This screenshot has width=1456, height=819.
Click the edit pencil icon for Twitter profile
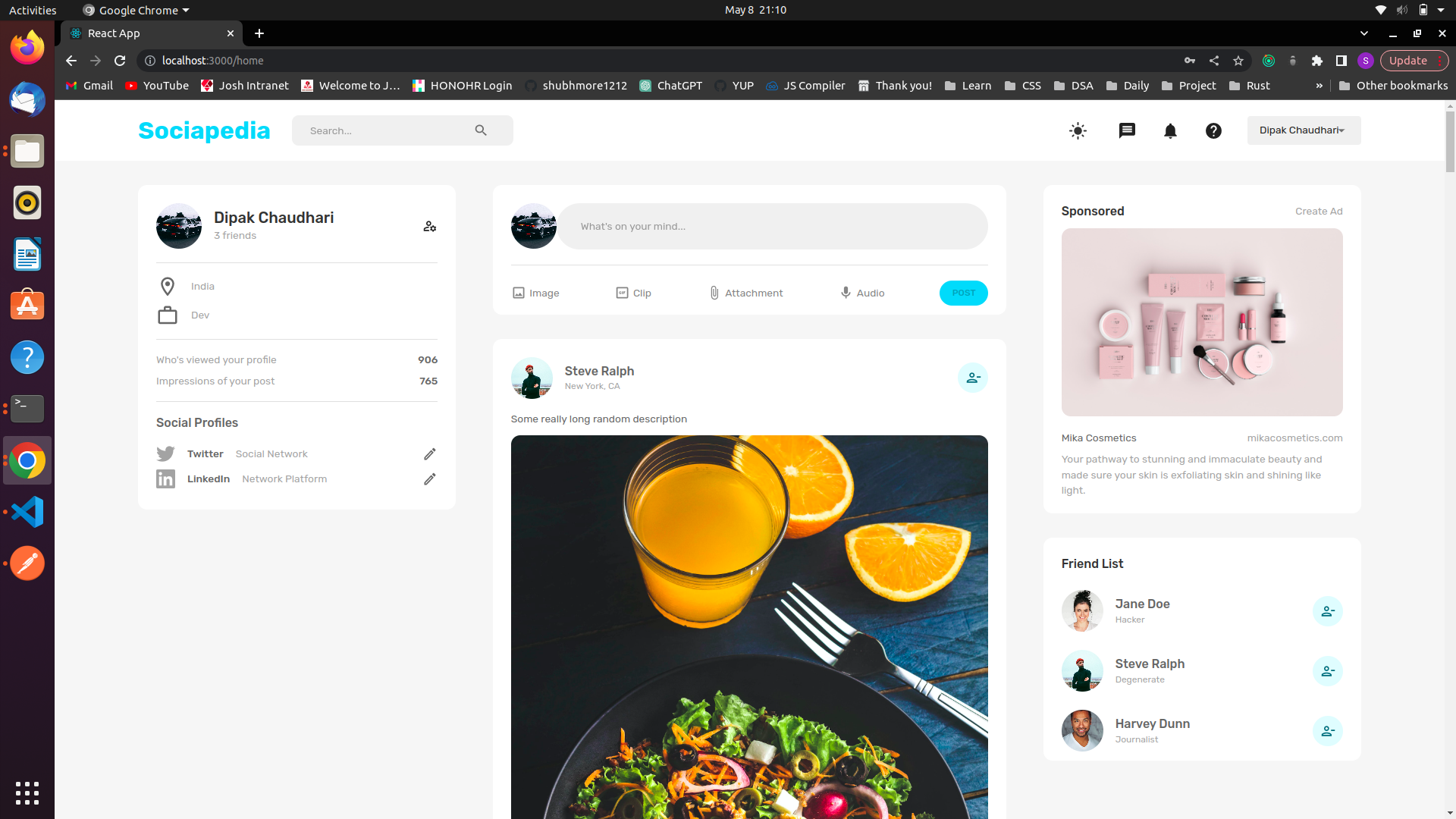pos(429,454)
